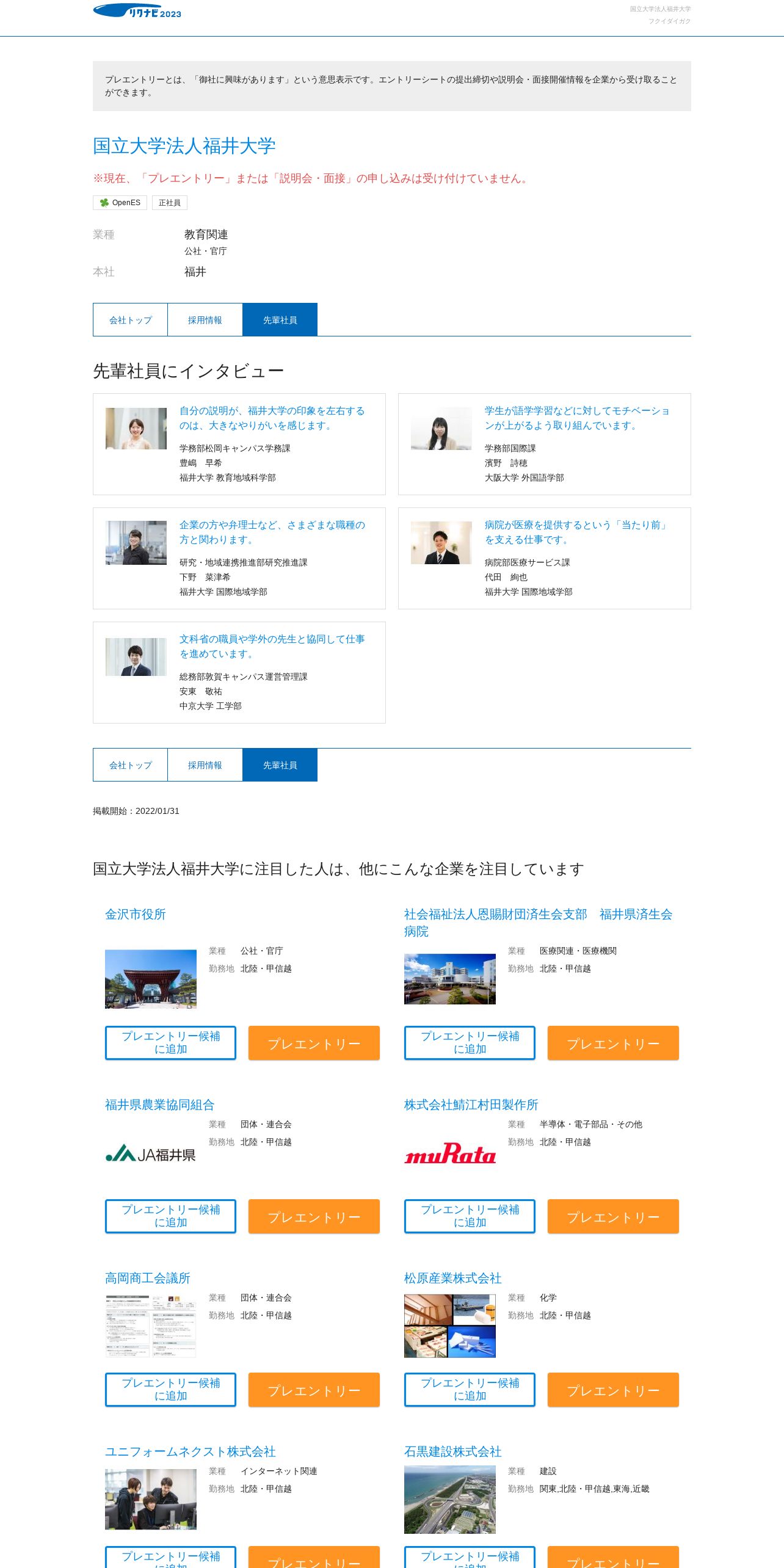This screenshot has height=1568, width=784.
Task: Add 松原産業 to pre-entry candidates
Action: (x=470, y=1390)
